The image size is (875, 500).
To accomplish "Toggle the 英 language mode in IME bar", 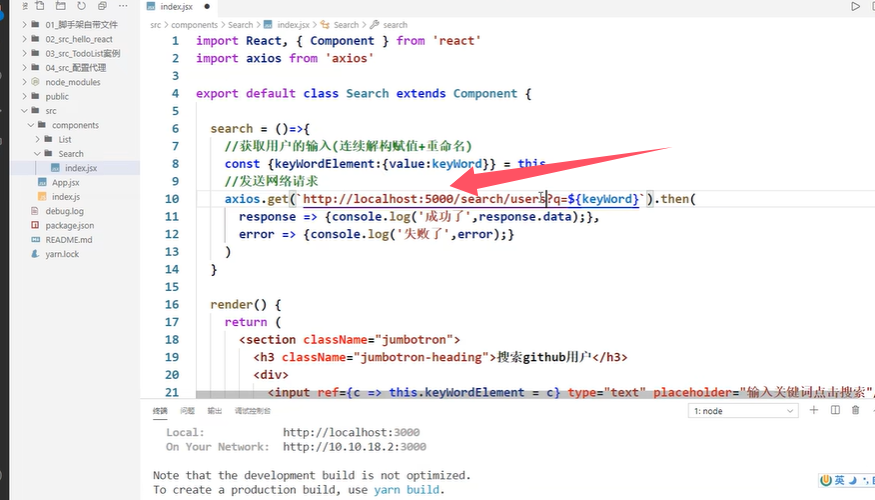I will (x=839, y=480).
